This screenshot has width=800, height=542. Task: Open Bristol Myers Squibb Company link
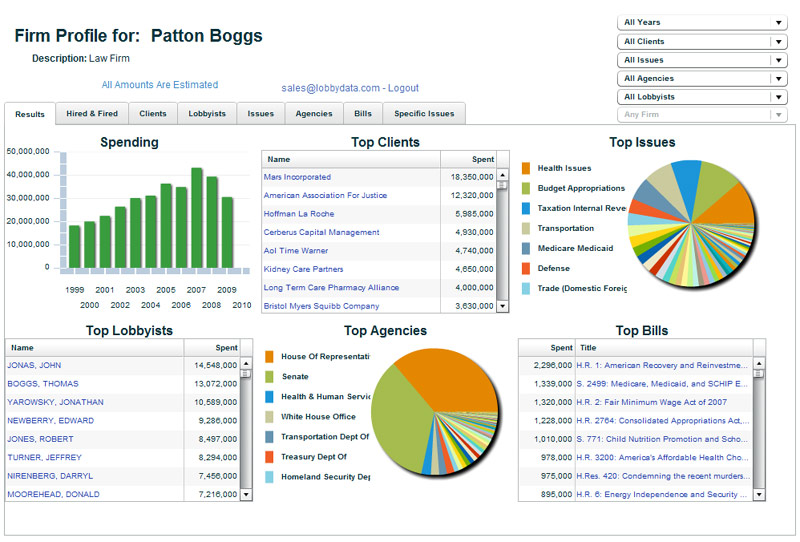click(321, 306)
